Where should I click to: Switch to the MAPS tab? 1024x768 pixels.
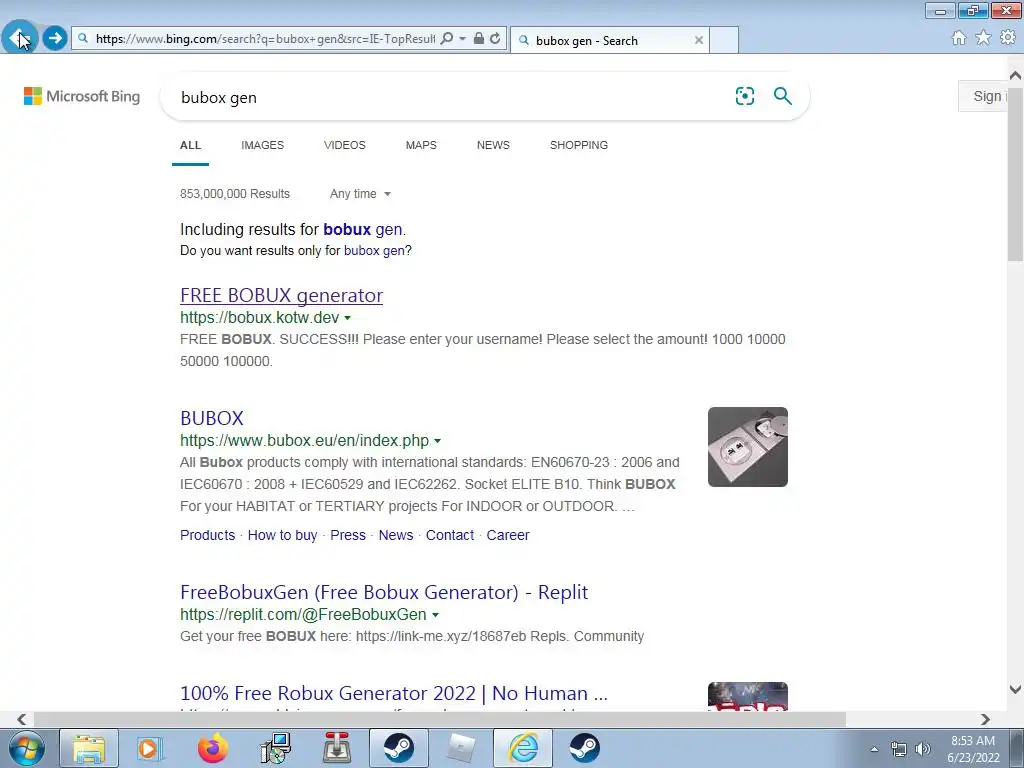coord(421,145)
